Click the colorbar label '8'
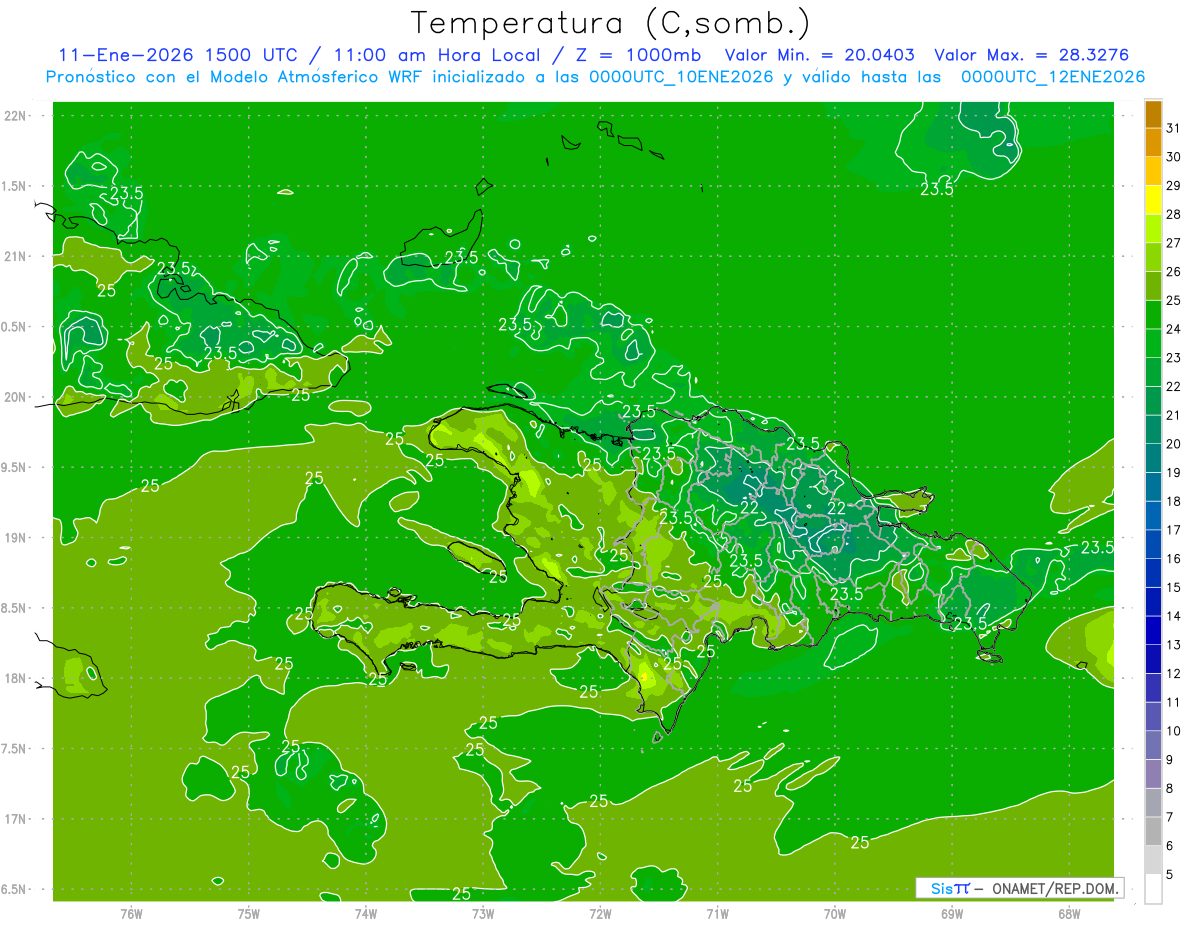 1169,788
